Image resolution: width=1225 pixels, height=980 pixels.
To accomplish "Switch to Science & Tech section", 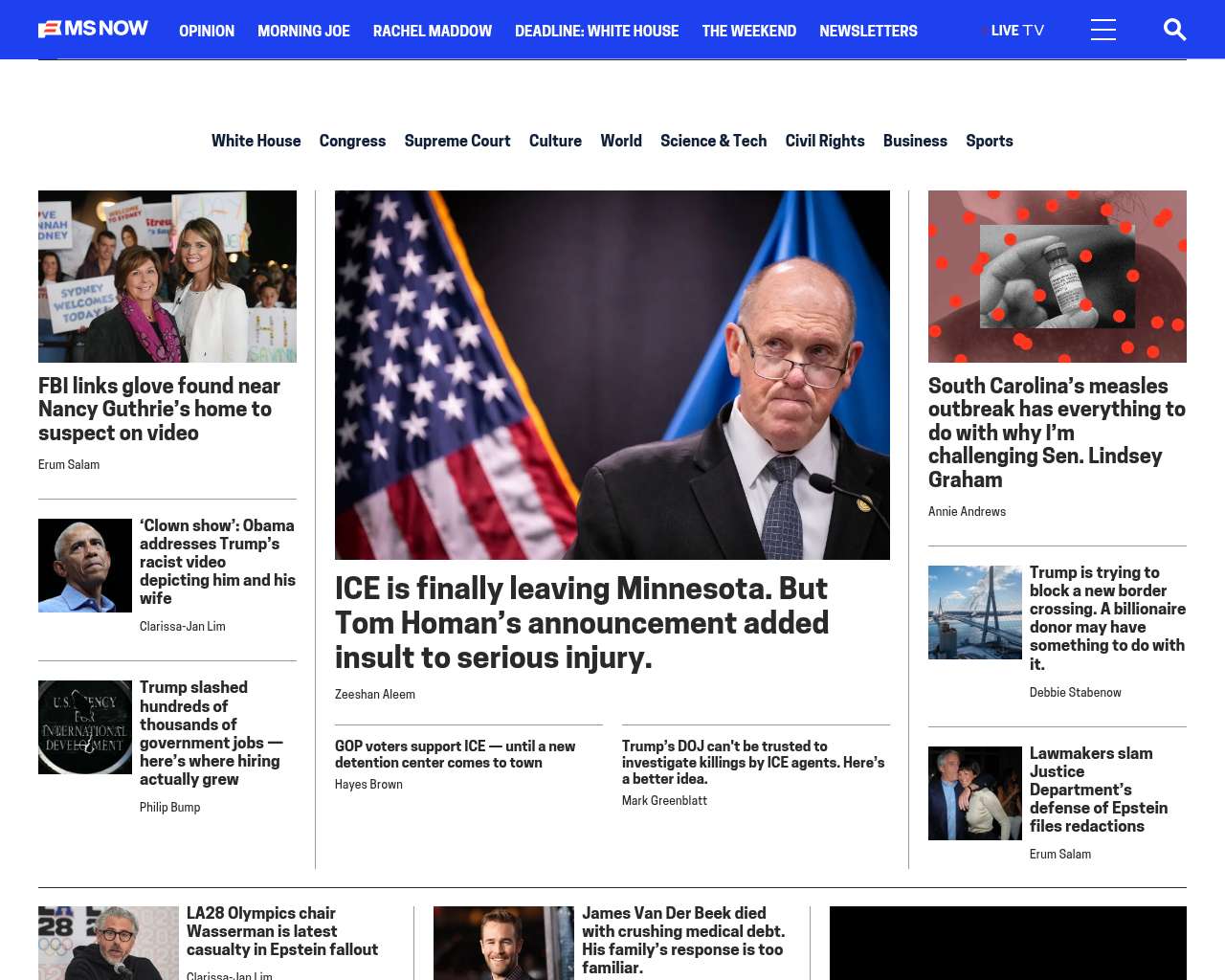I will click(713, 141).
